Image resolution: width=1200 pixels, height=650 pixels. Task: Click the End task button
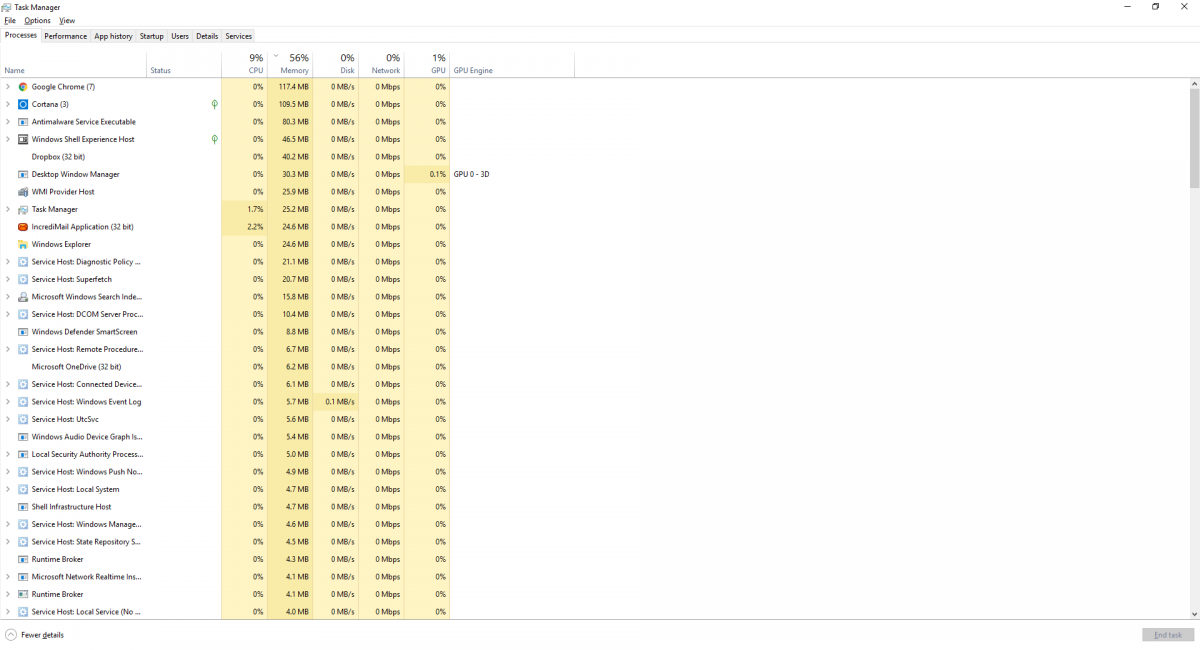1168,635
